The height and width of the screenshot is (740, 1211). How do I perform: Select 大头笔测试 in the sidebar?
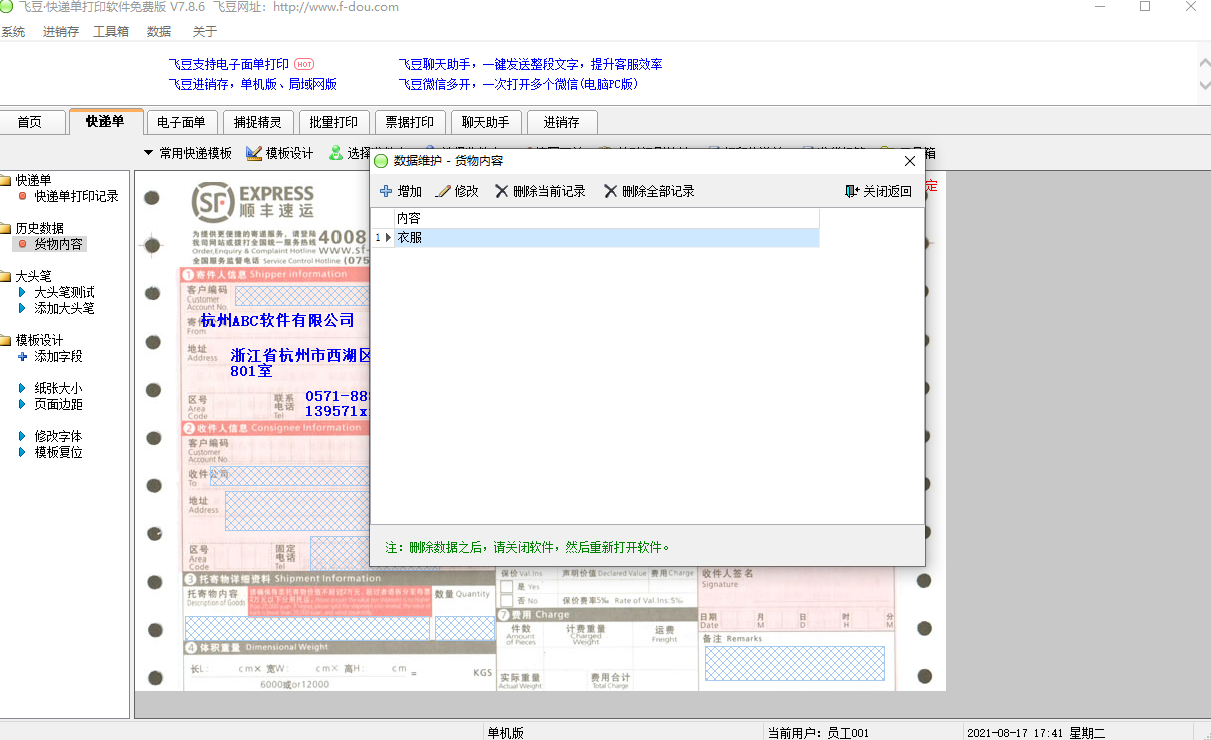tap(65, 292)
